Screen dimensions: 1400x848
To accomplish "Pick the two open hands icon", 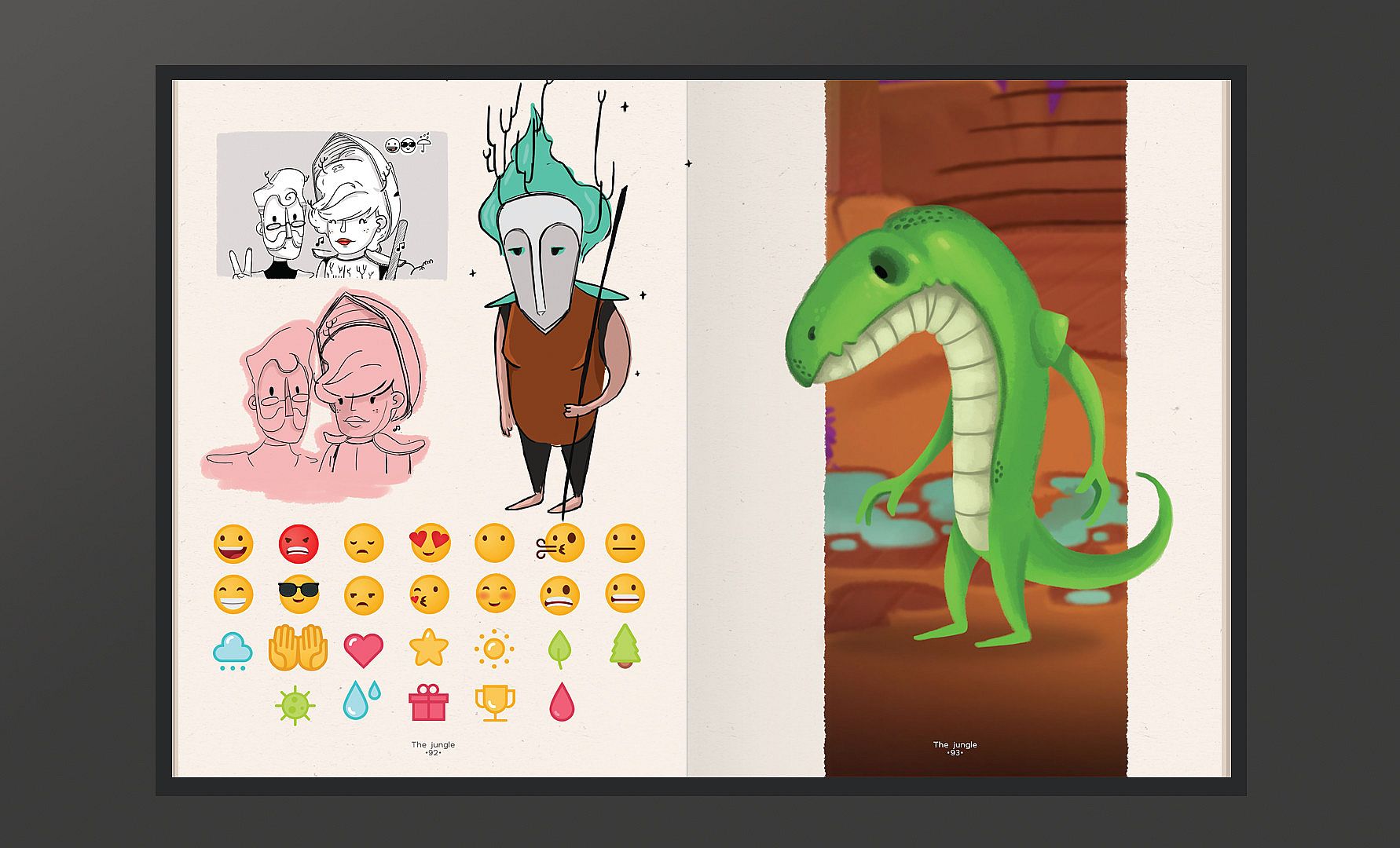I will (x=299, y=648).
